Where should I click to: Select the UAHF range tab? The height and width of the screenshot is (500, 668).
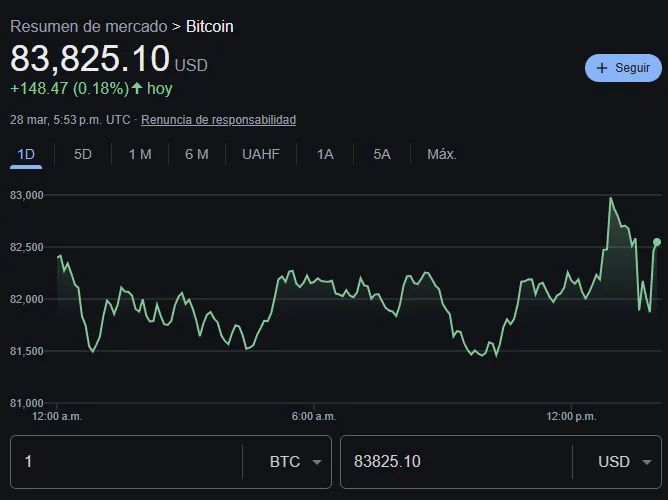[261, 154]
